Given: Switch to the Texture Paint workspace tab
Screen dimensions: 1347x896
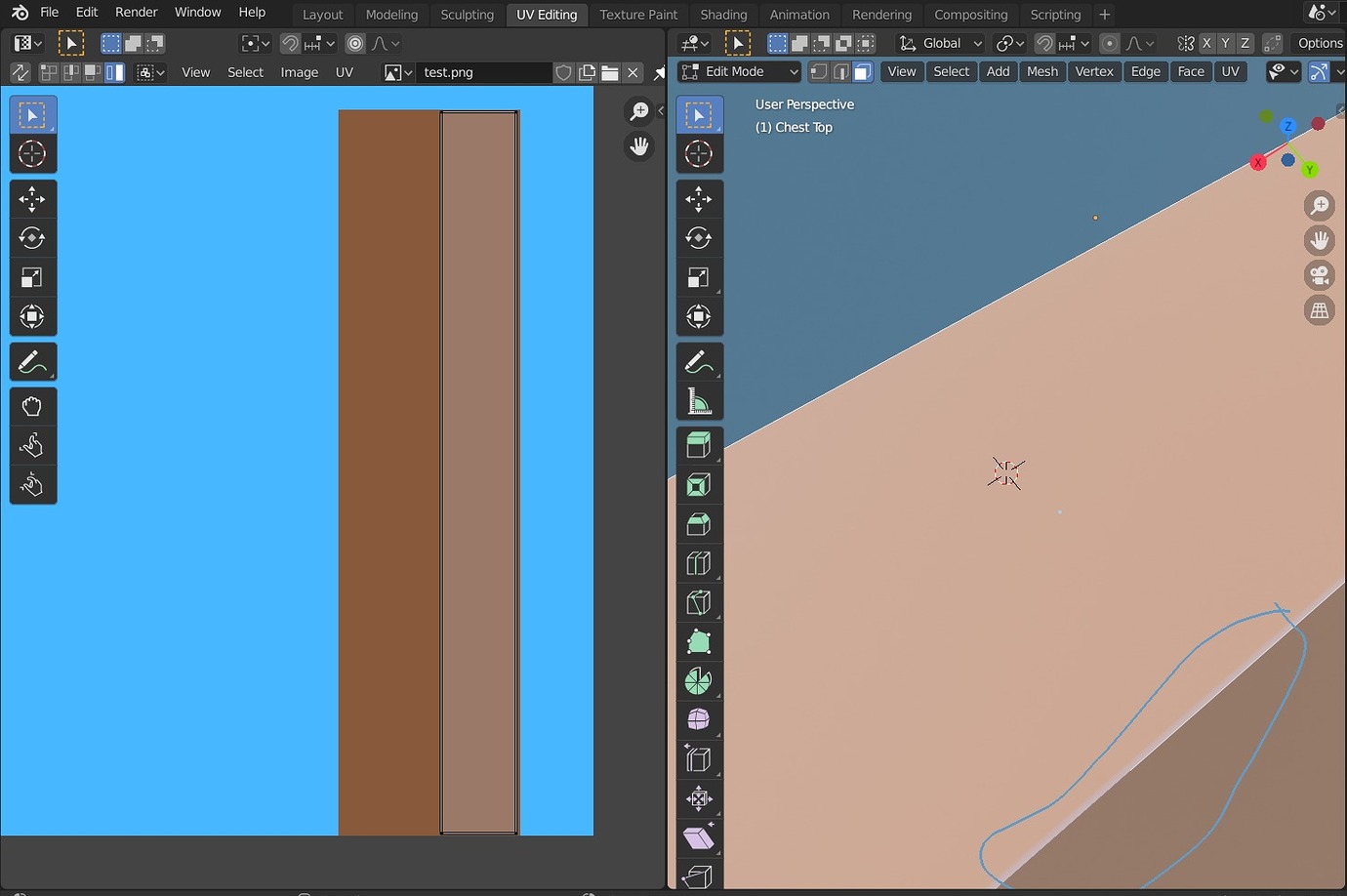Looking at the screenshot, I should (638, 15).
